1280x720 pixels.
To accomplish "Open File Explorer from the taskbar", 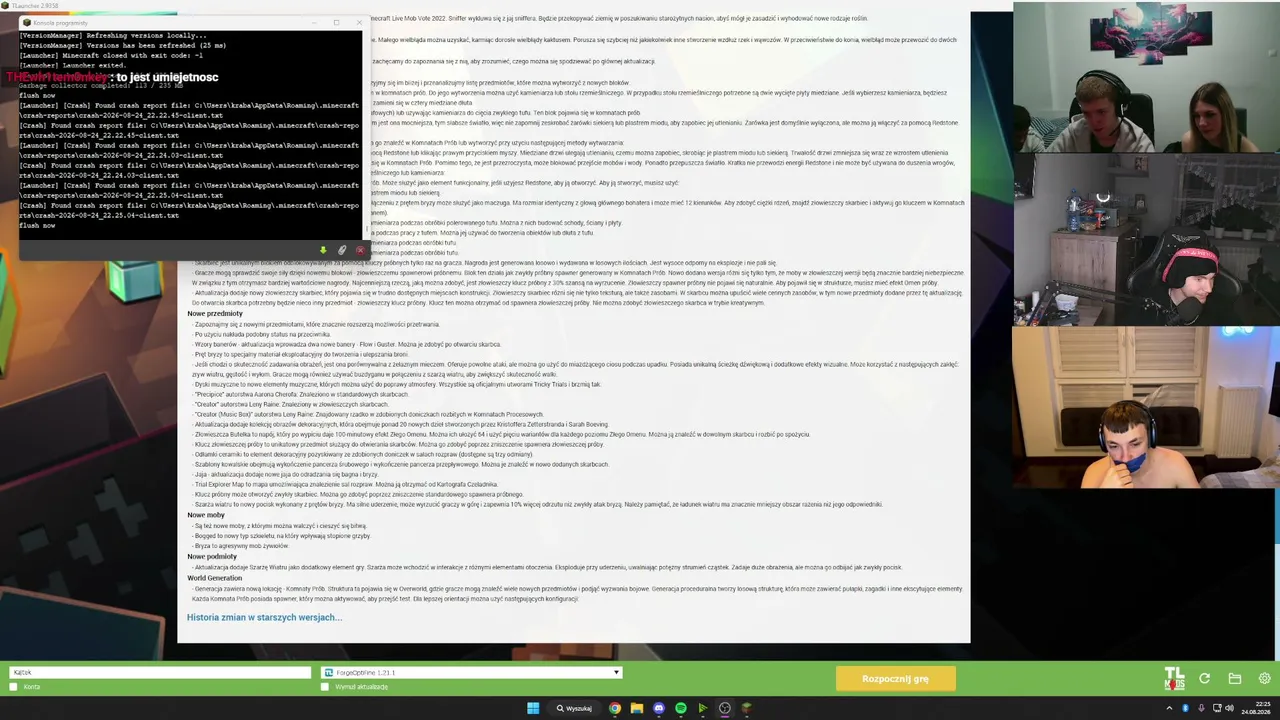I will [637, 708].
